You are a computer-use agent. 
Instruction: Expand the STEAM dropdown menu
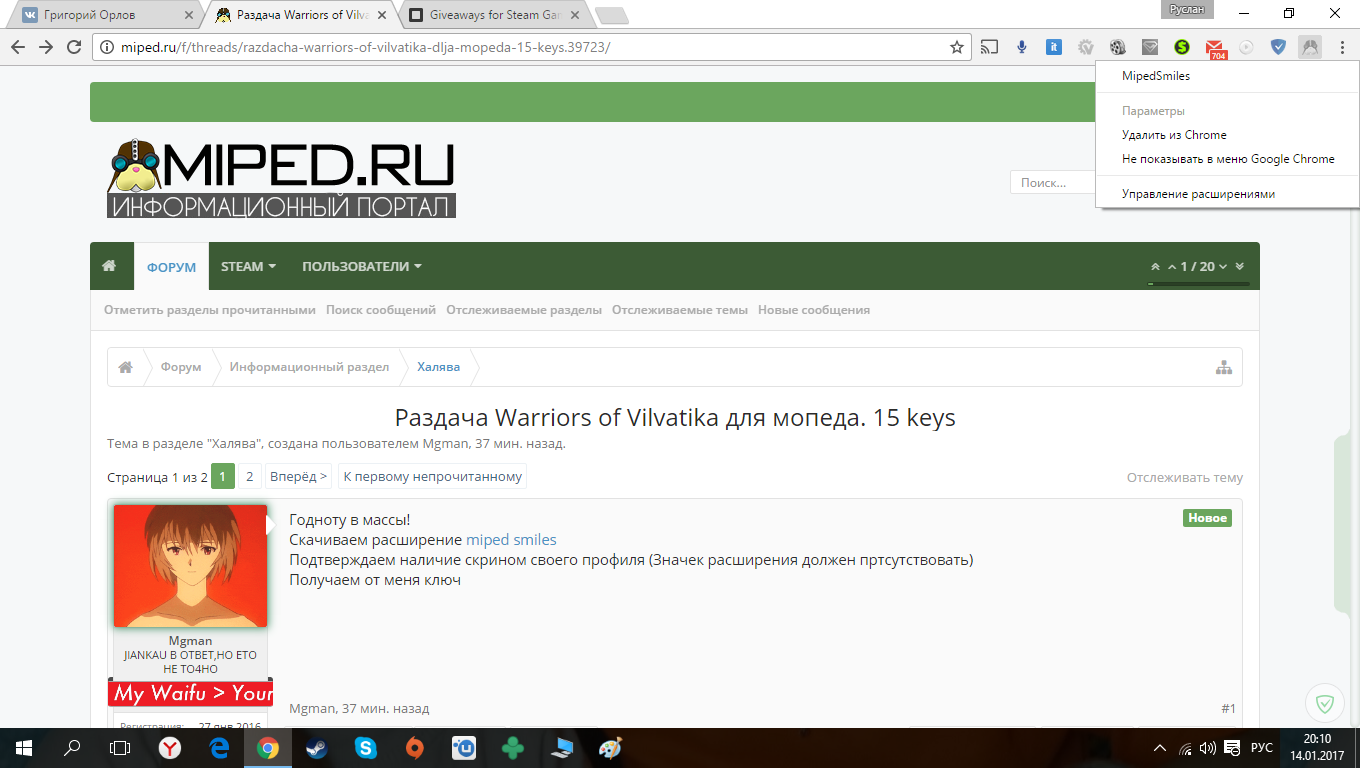tap(248, 267)
